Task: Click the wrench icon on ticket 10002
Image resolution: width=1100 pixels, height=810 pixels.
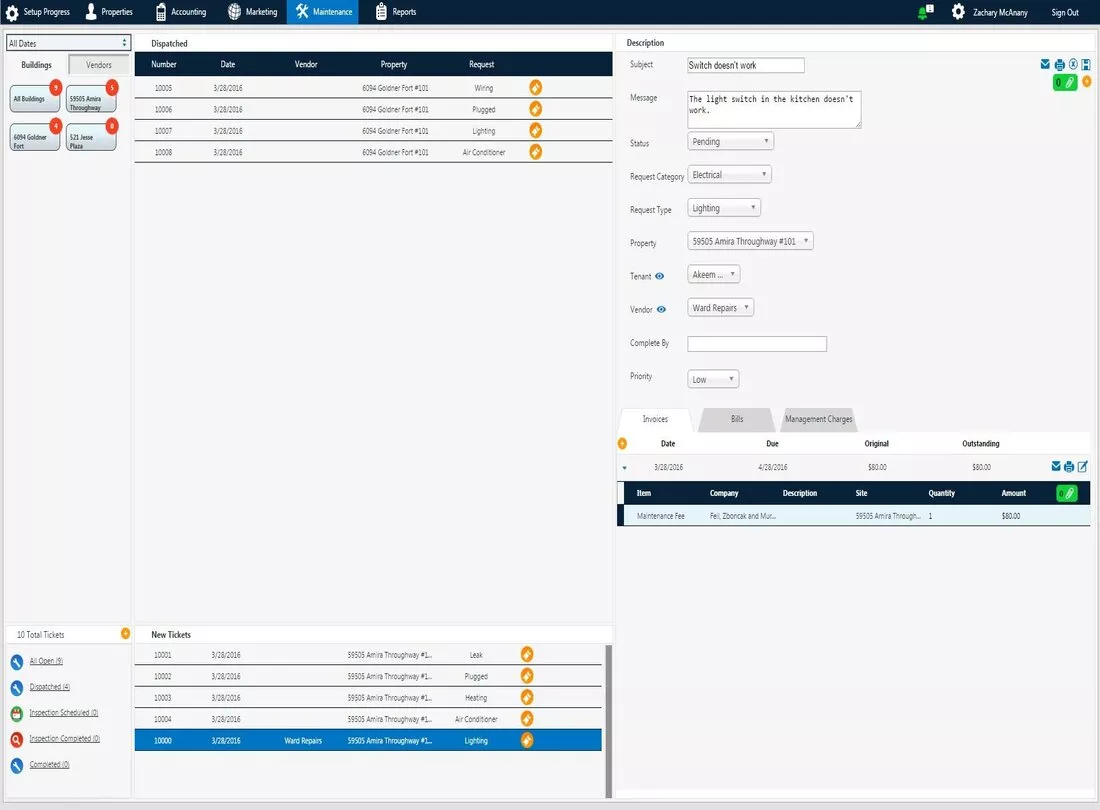Action: [527, 676]
